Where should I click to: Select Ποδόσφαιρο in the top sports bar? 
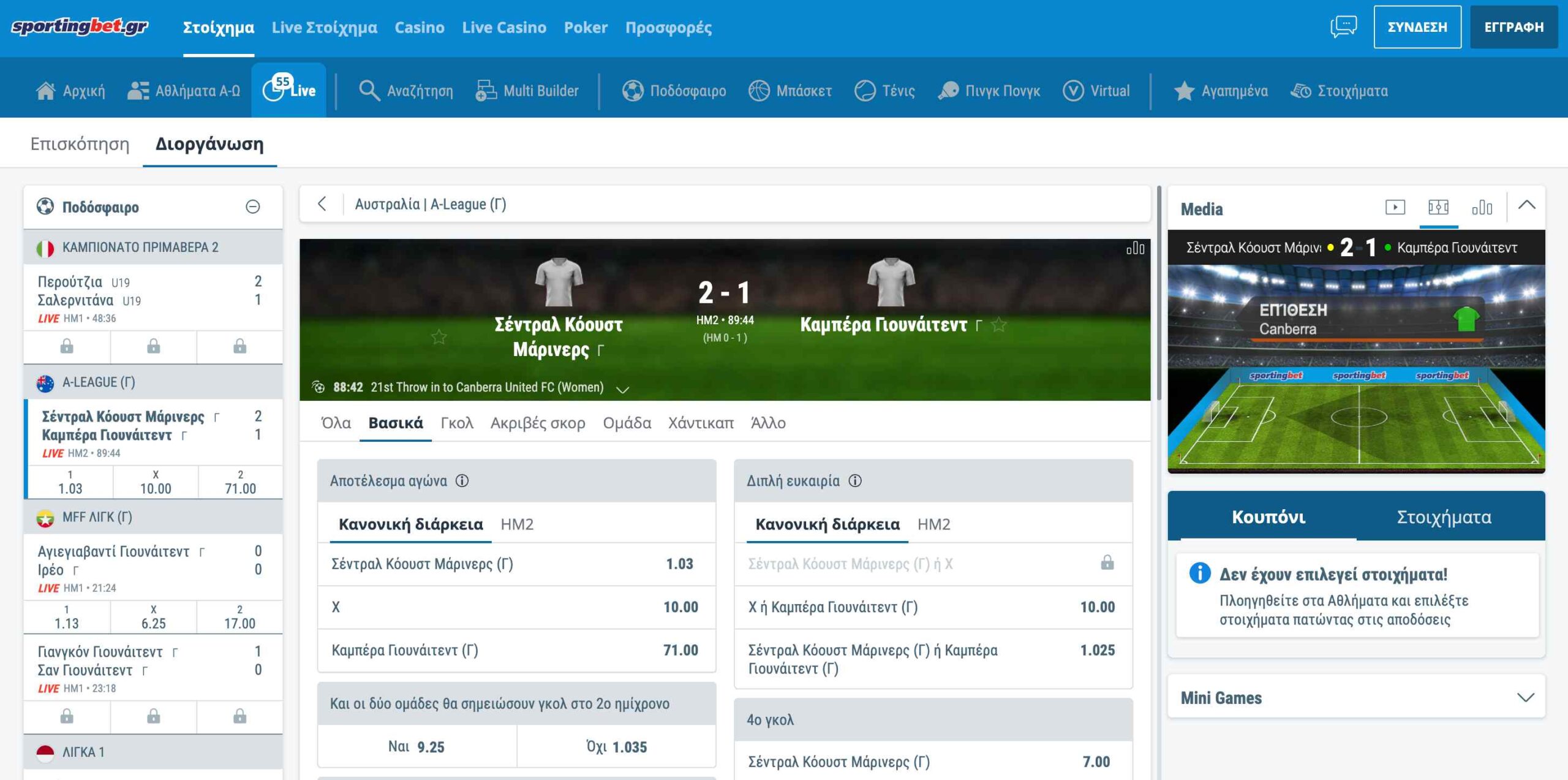tap(674, 91)
